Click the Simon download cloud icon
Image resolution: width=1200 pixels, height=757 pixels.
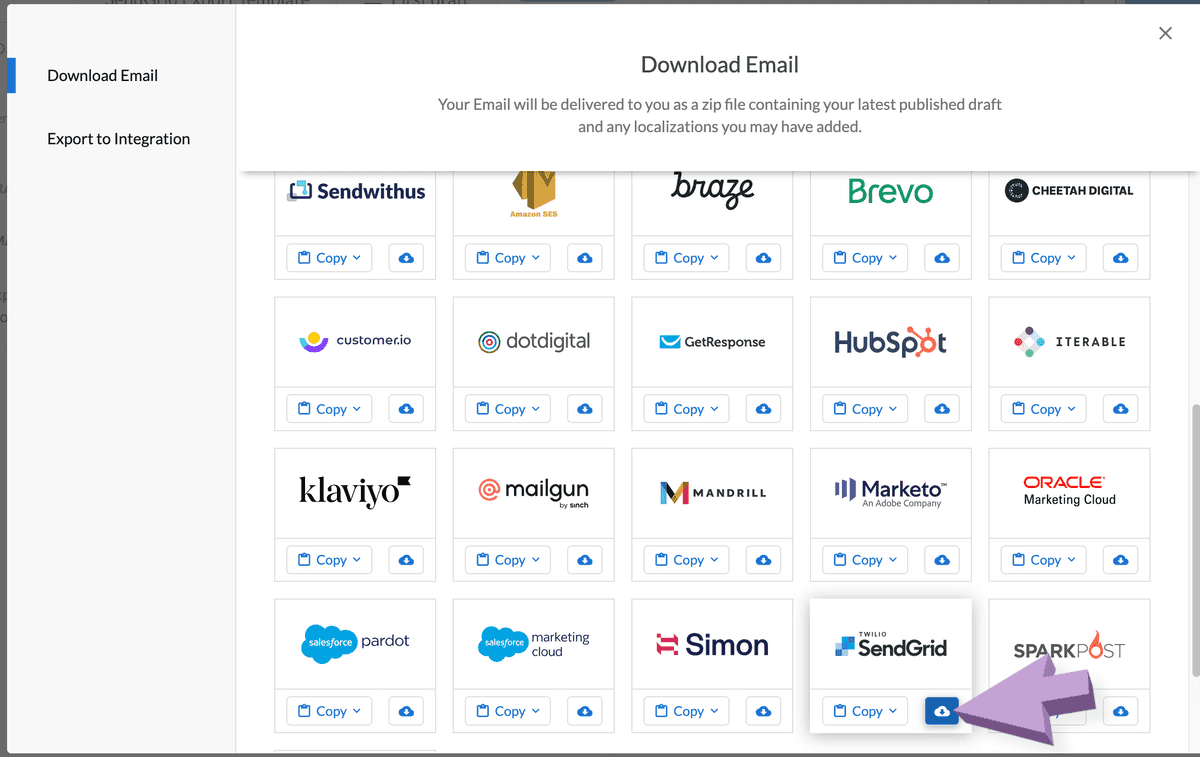tap(763, 711)
